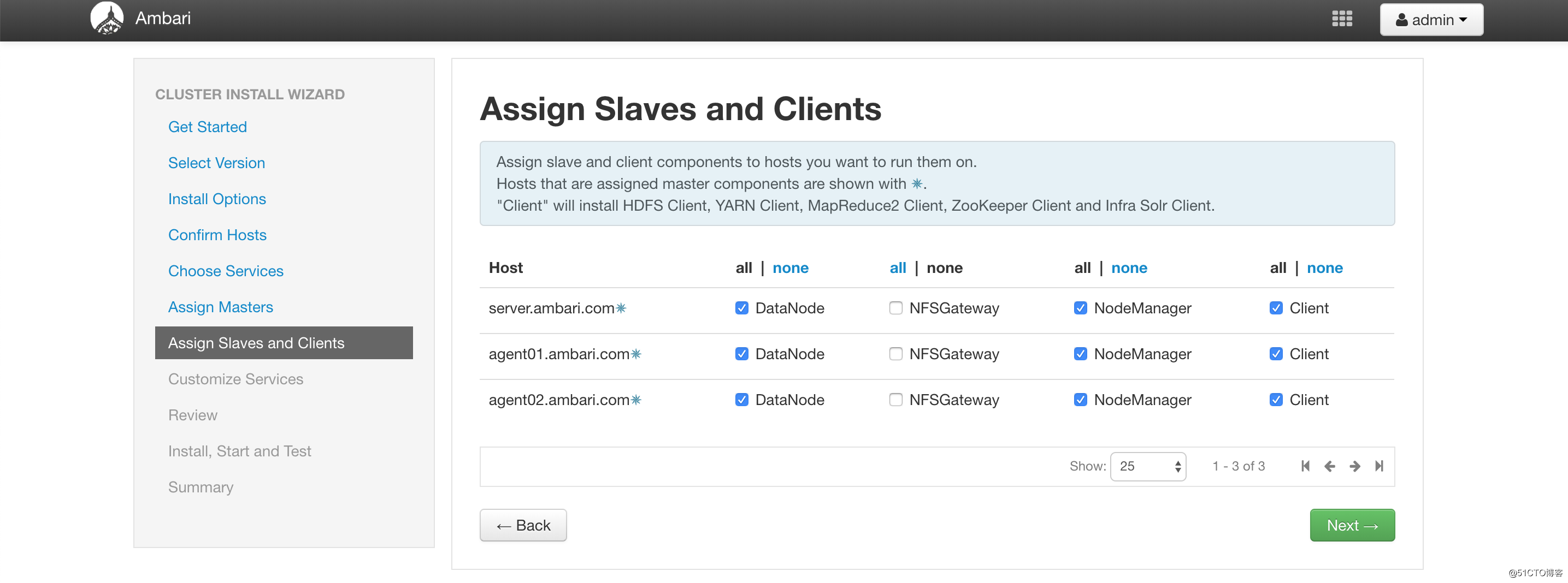Image resolution: width=1568 pixels, height=583 pixels.
Task: Uncheck DataNode for agent02.ambari.com
Action: [x=741, y=400]
